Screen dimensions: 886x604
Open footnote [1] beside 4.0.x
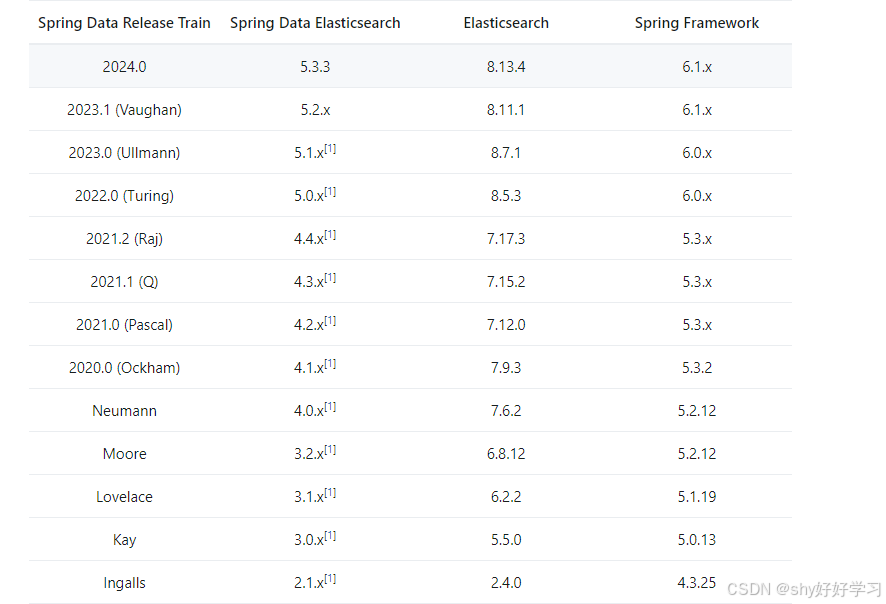coord(330,406)
